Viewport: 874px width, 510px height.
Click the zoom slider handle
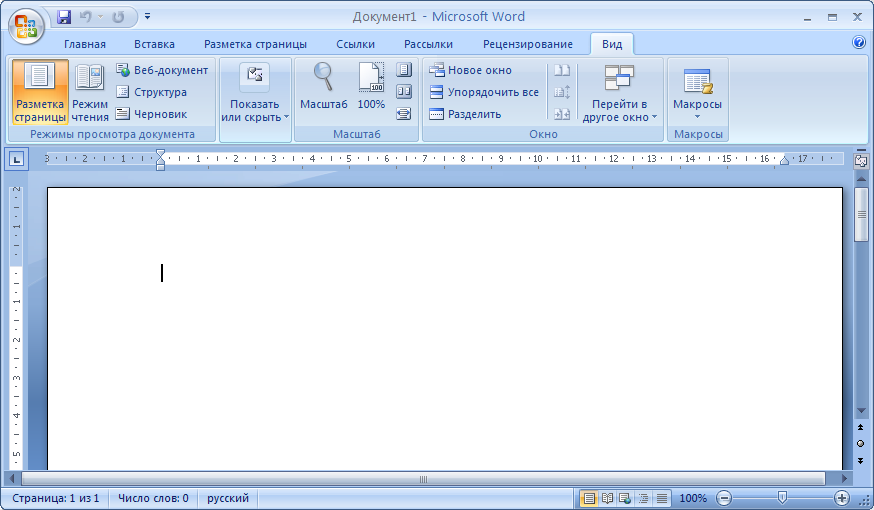tap(782, 497)
